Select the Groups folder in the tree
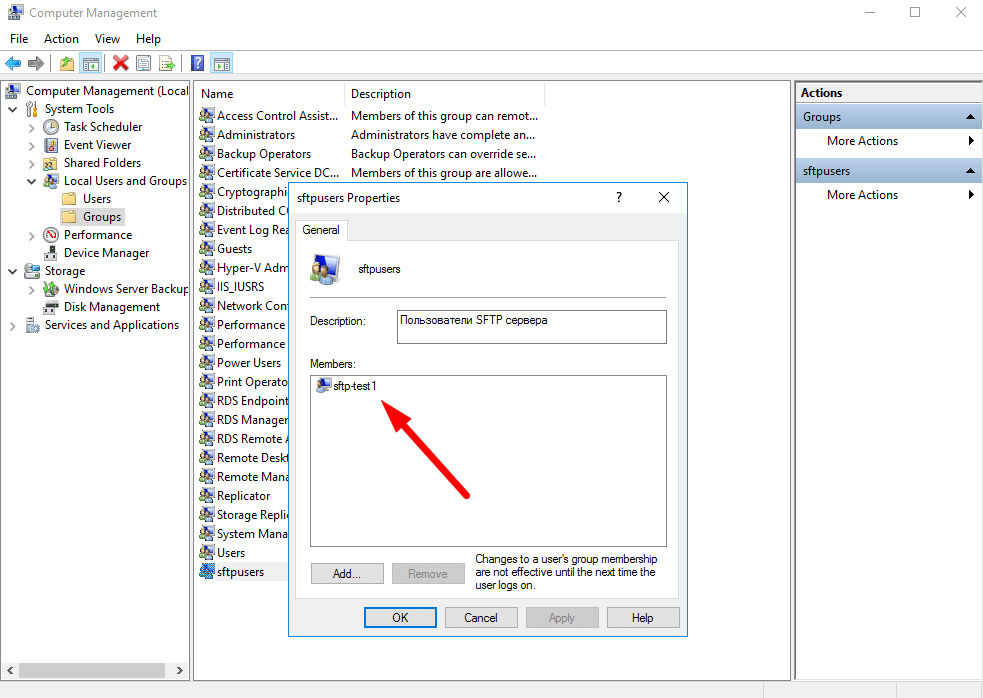Viewport: 983px width, 698px height. tap(102, 217)
